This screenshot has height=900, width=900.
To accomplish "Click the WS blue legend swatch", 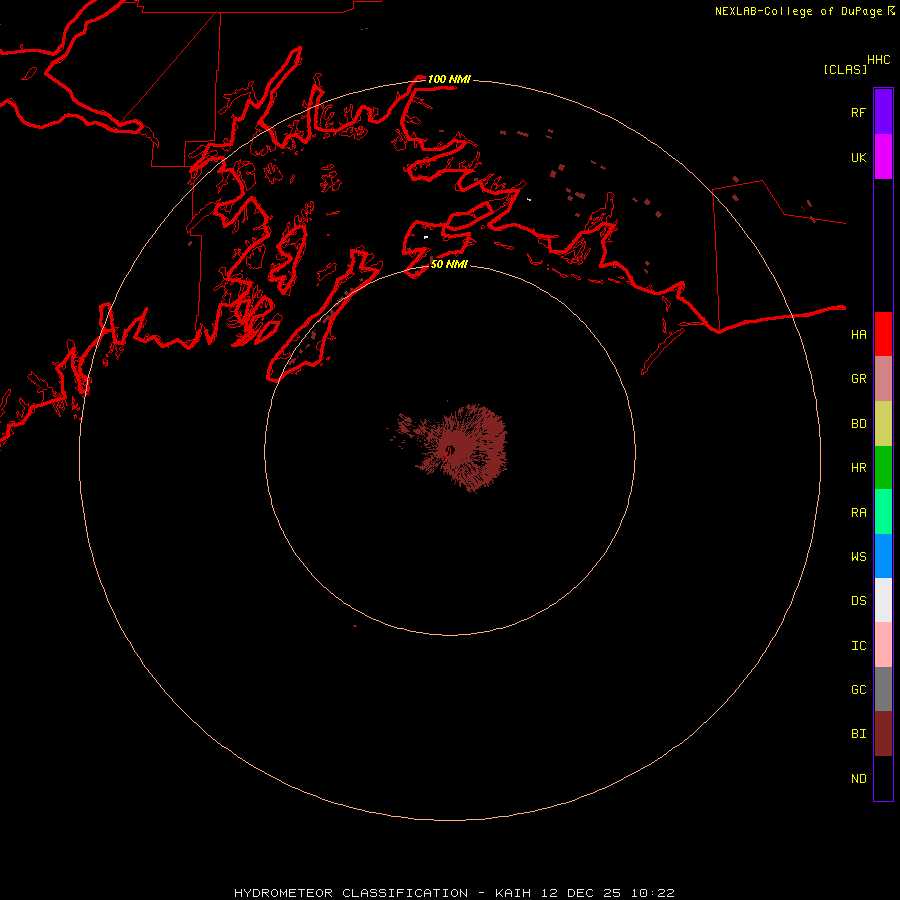I will tap(883, 556).
